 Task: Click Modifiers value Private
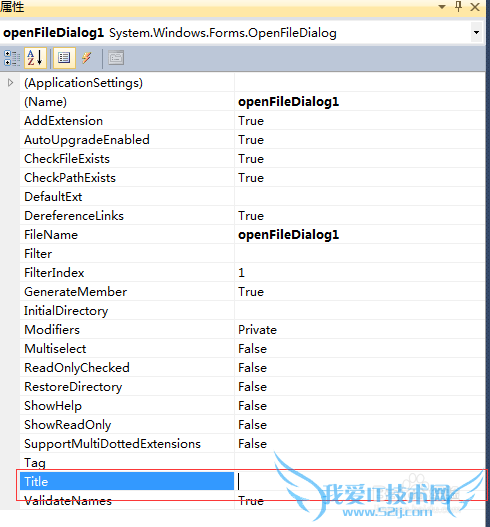coord(360,330)
